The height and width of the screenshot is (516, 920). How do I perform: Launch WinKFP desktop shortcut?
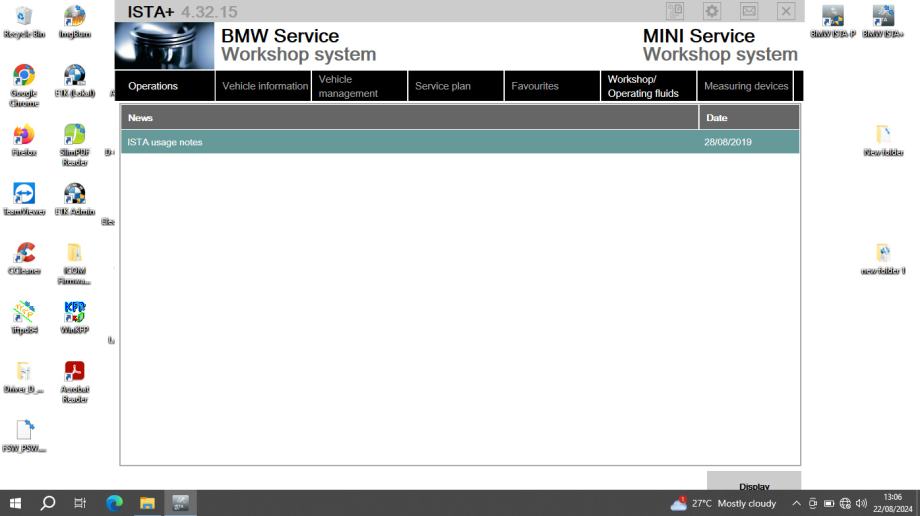75,318
